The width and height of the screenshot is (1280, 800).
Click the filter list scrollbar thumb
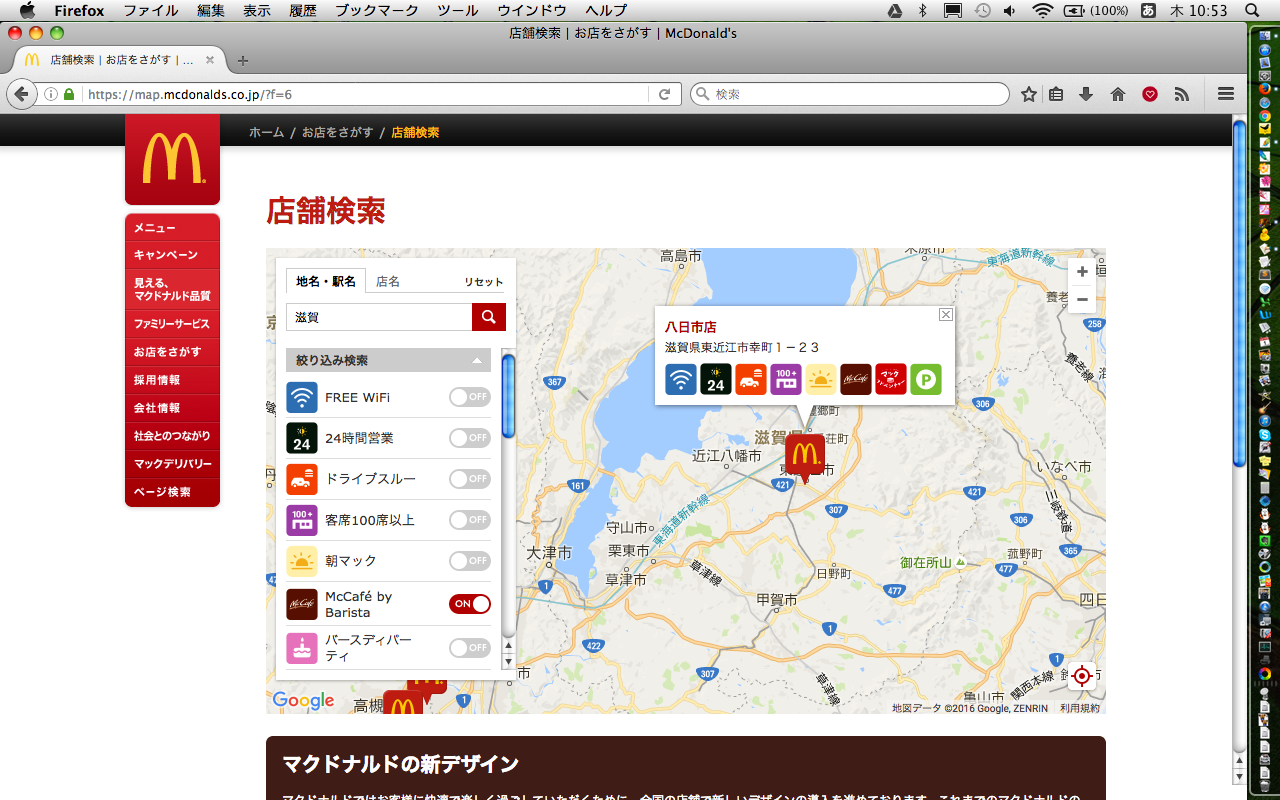(x=508, y=396)
